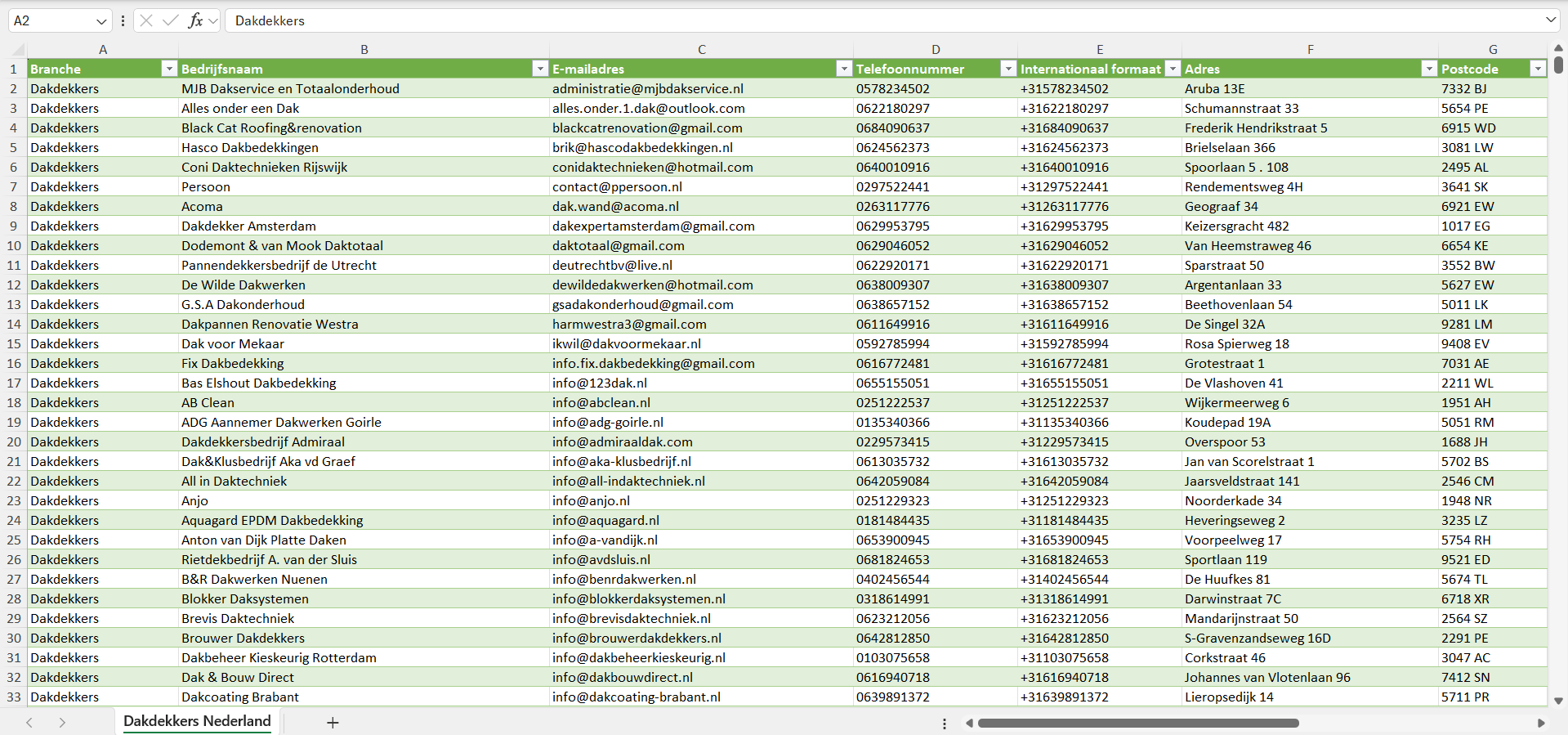
Task: Open the Bedrijfsnaam column filter dropdown
Action: click(x=540, y=69)
